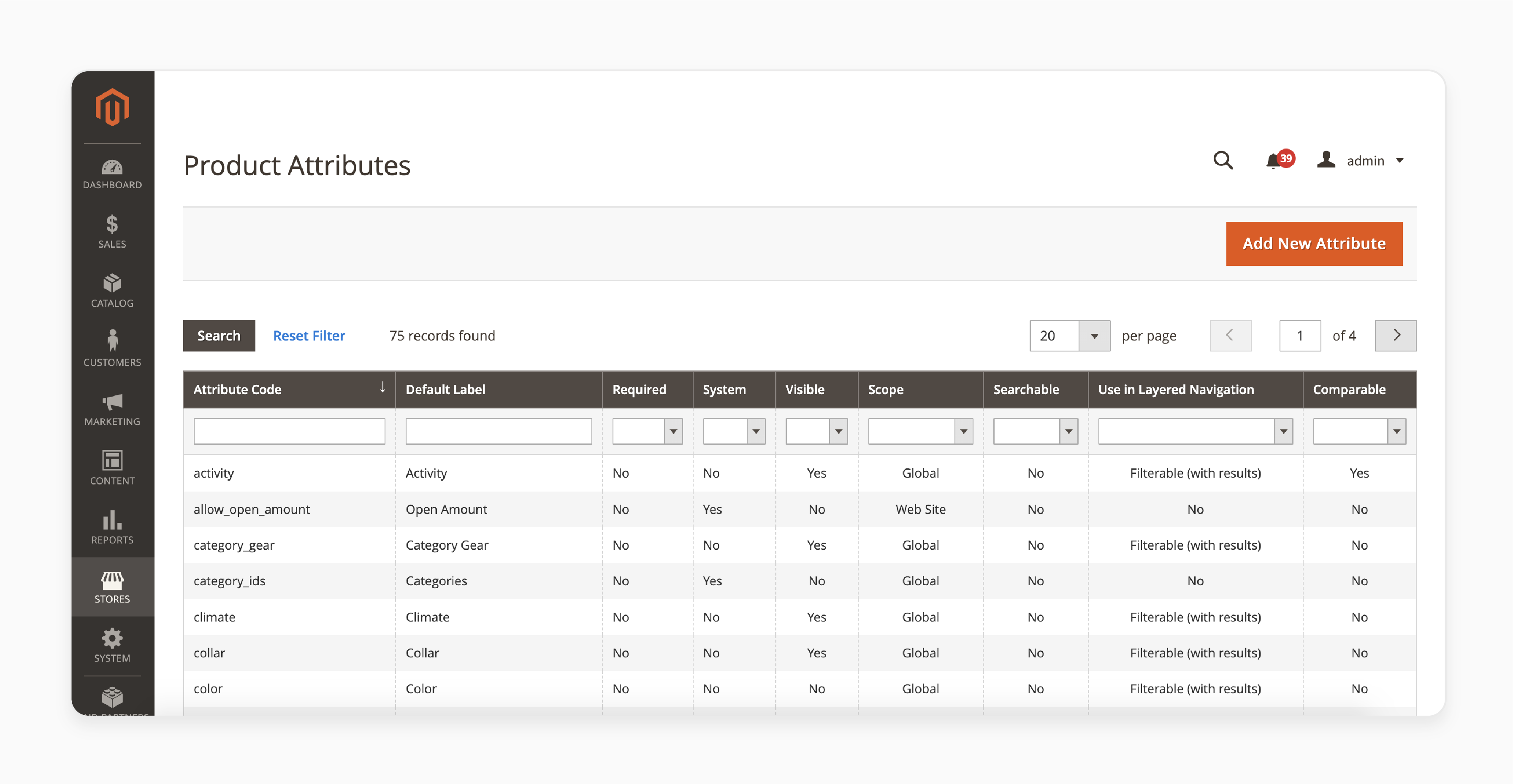Open the category_ids attribute row
Viewport: 1513px width, 784px height.
coord(800,581)
